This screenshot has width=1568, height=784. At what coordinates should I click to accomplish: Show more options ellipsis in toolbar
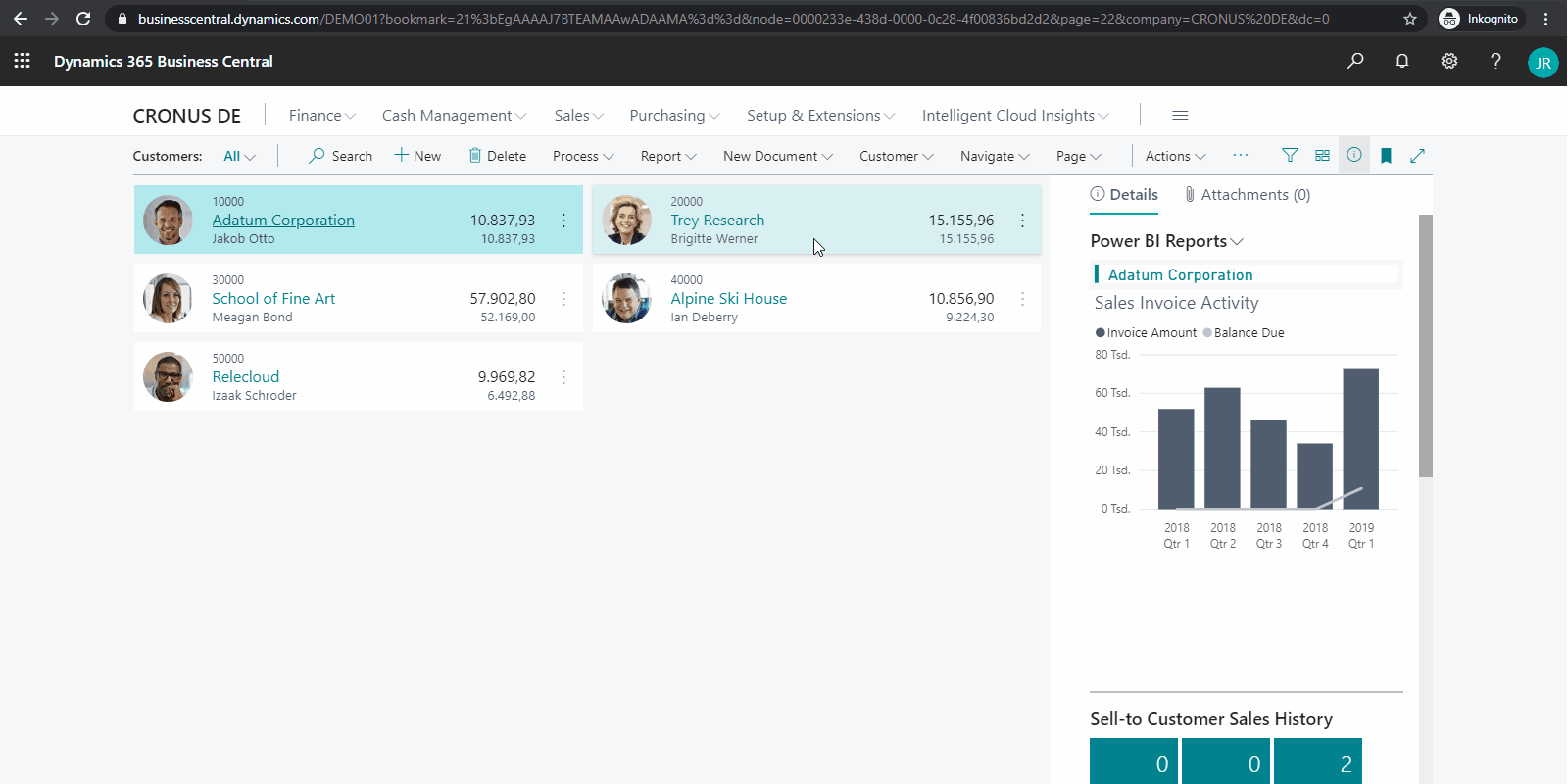[x=1241, y=155]
